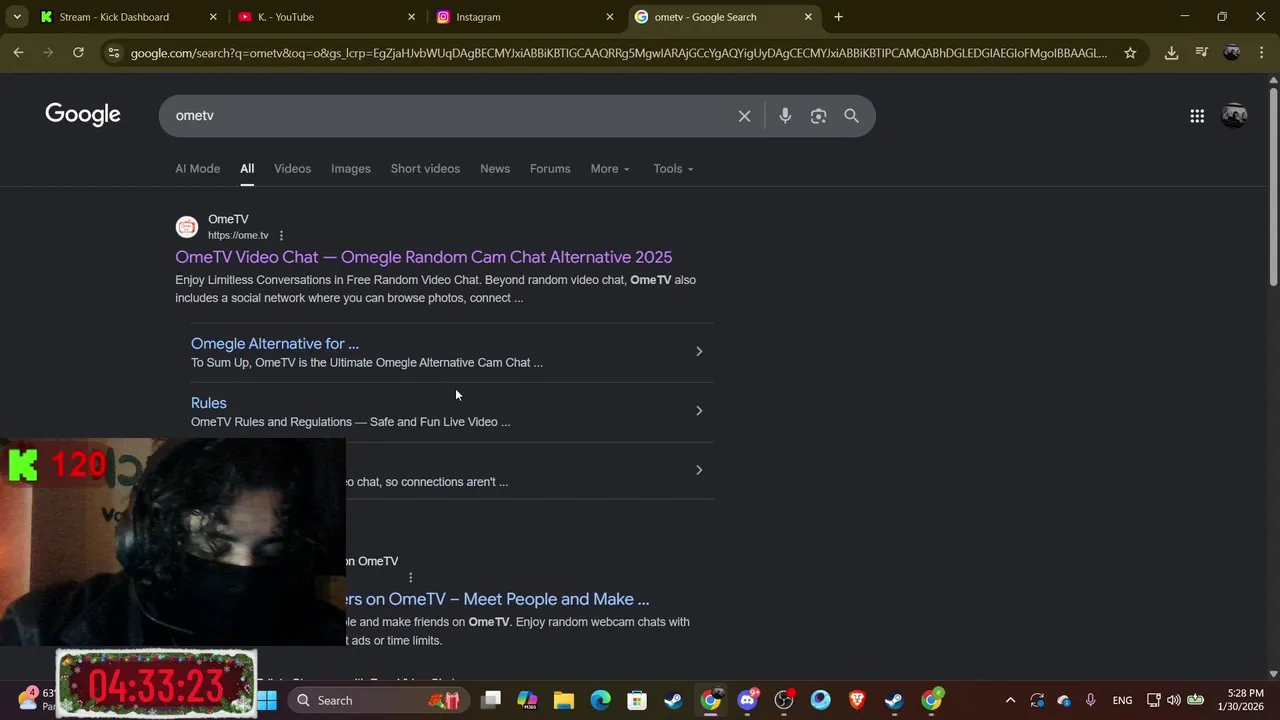
Task: Open Brave browser from the taskbar
Action: 857,700
